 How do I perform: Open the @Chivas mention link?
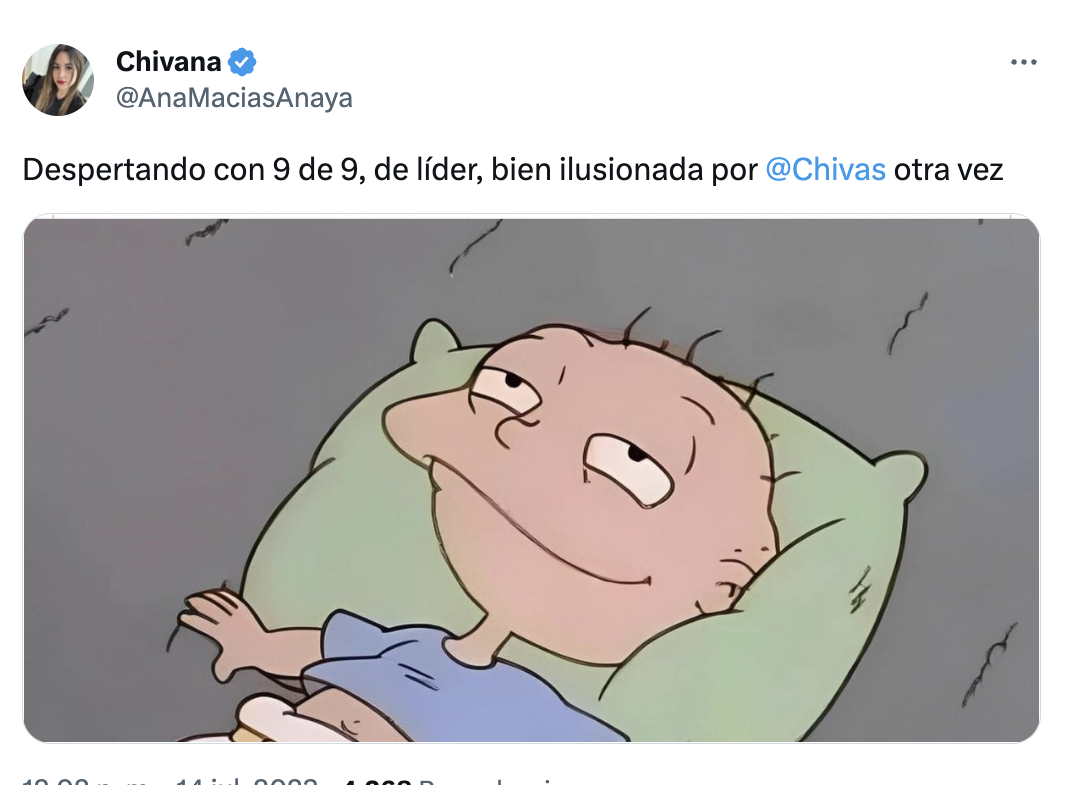pos(825,170)
